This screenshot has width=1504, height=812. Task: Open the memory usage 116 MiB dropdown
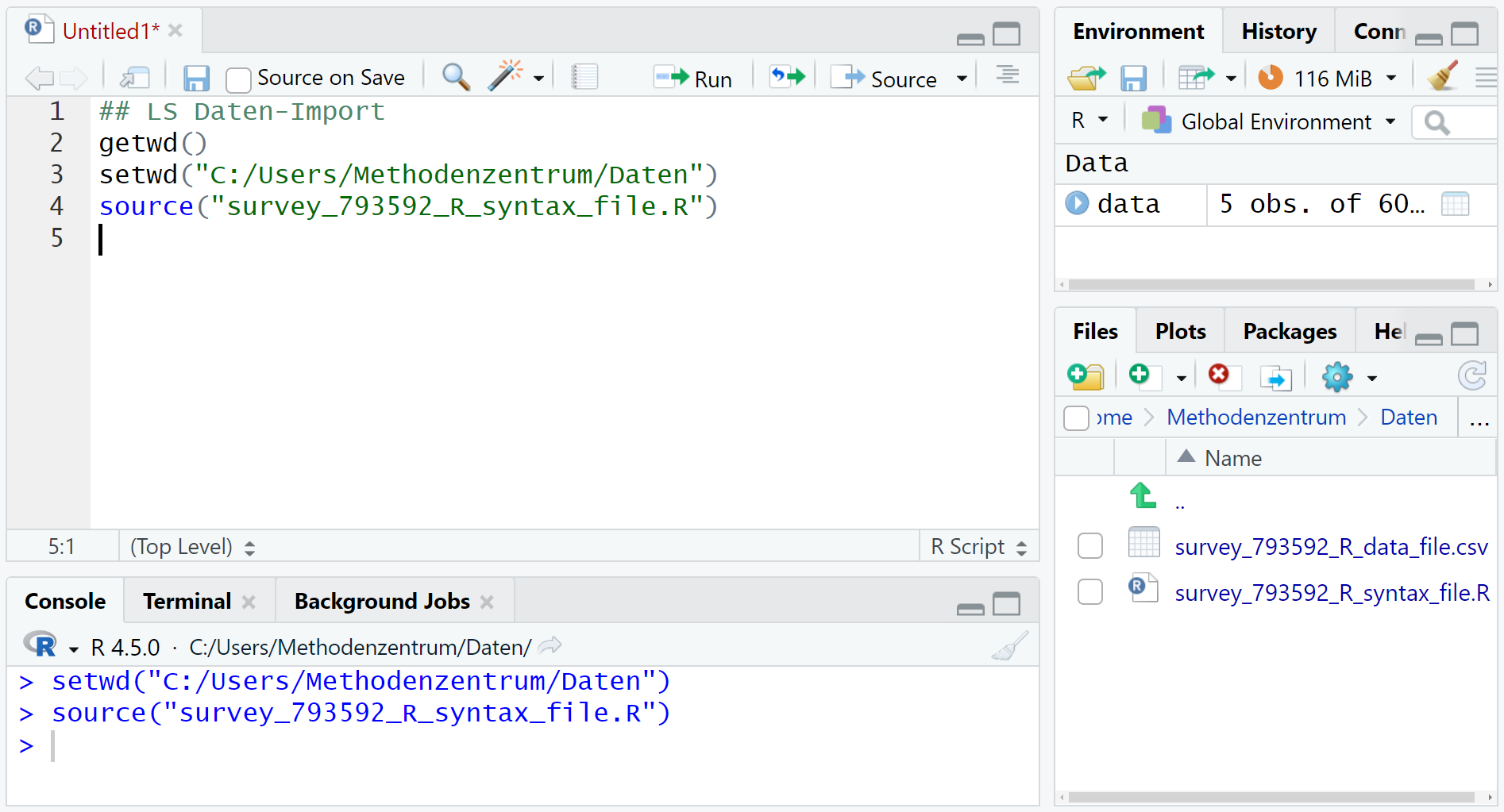pos(1391,78)
